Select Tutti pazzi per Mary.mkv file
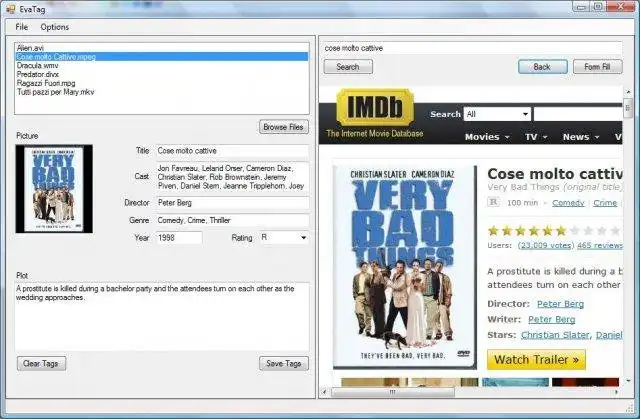Viewport: 640px width, 419px height. tap(162, 92)
